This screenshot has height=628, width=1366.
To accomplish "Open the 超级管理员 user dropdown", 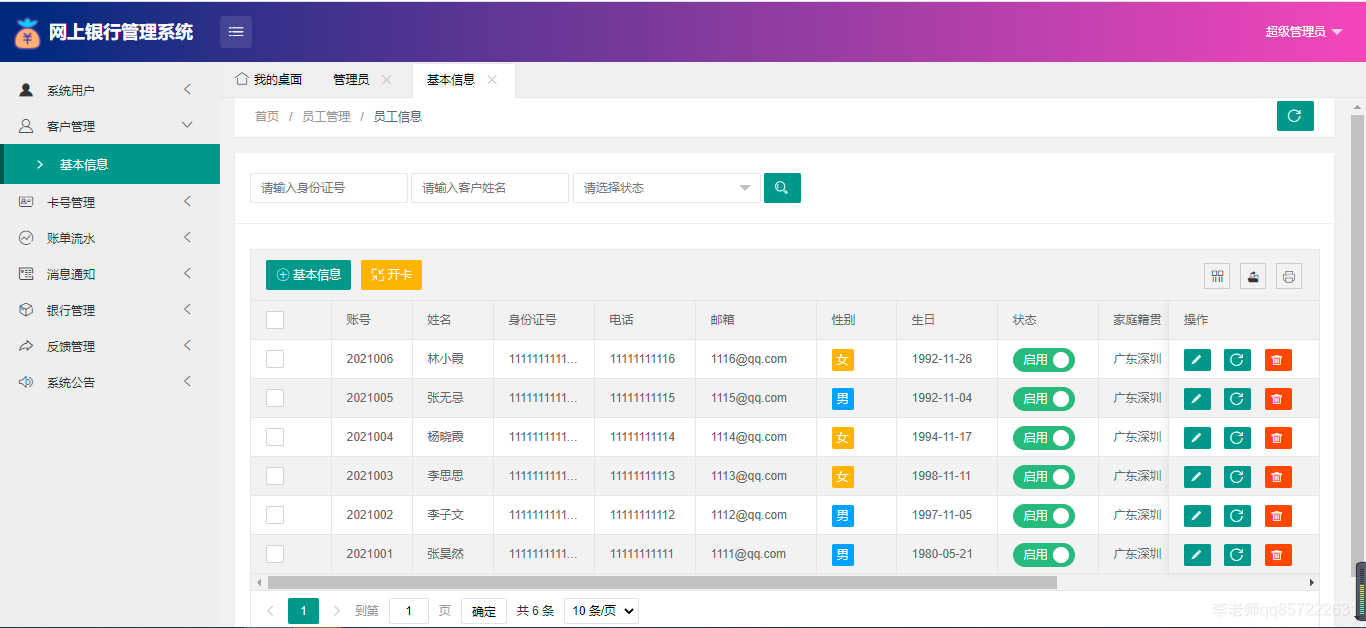I will (1304, 32).
